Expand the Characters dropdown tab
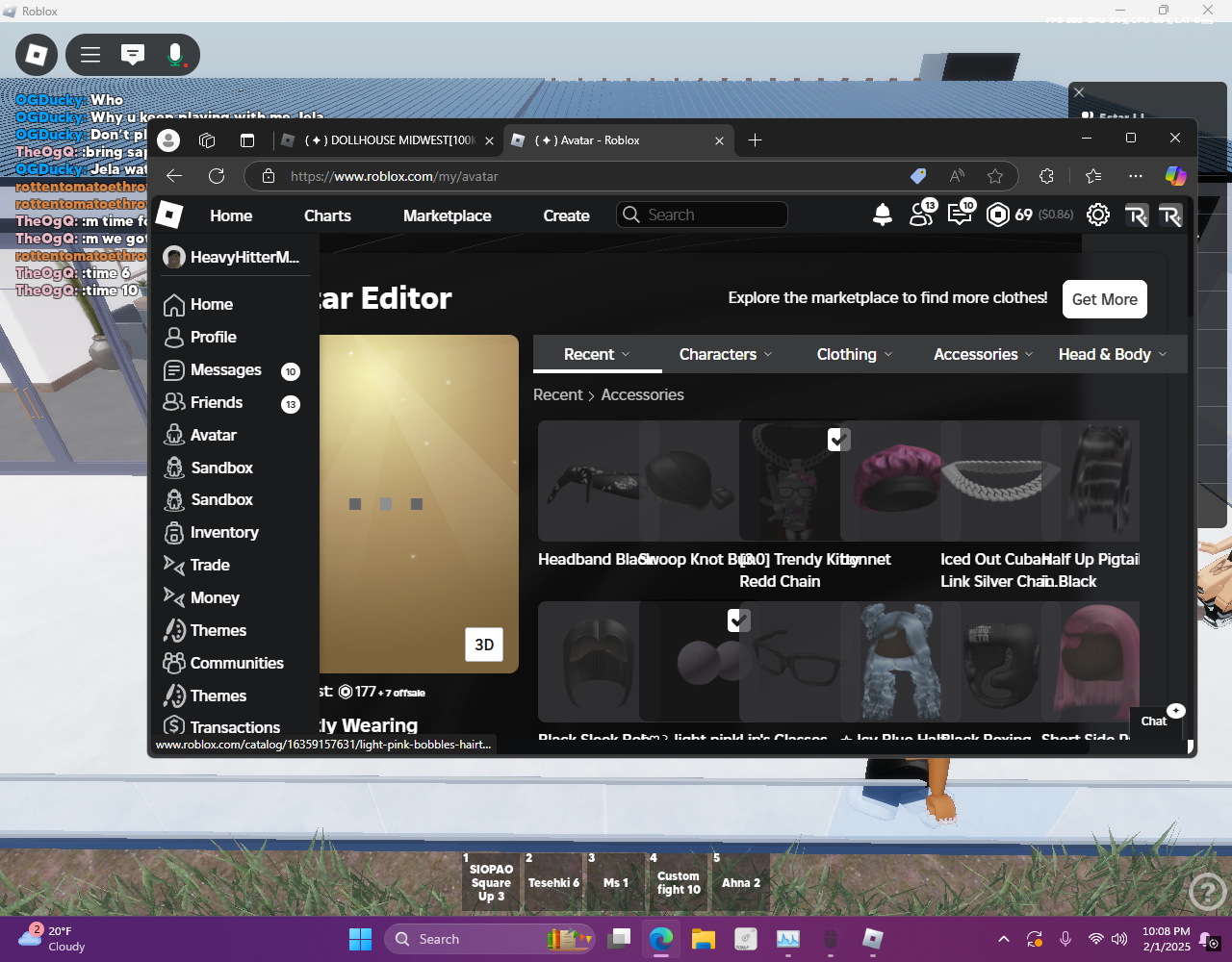1232x962 pixels. point(726,354)
